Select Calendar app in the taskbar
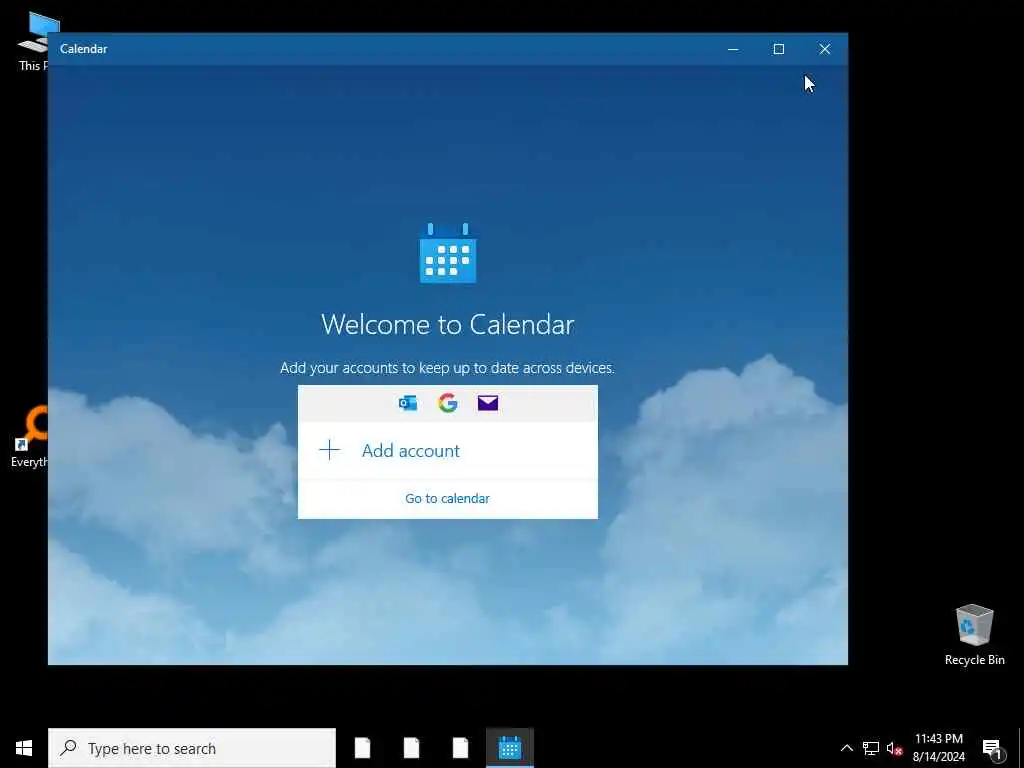This screenshot has height=768, width=1024. (509, 748)
